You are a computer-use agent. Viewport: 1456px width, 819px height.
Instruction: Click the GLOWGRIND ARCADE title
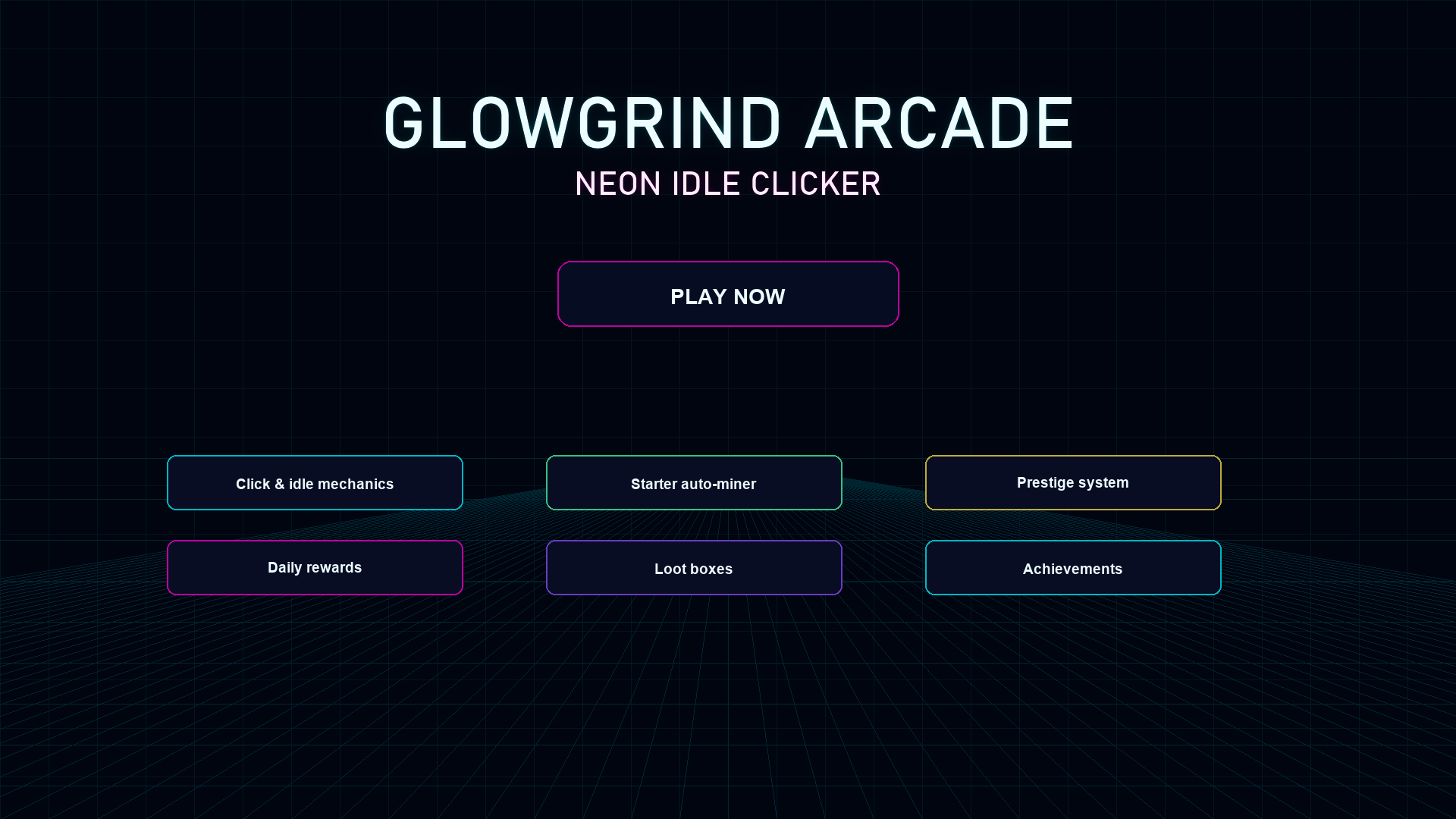(728, 124)
